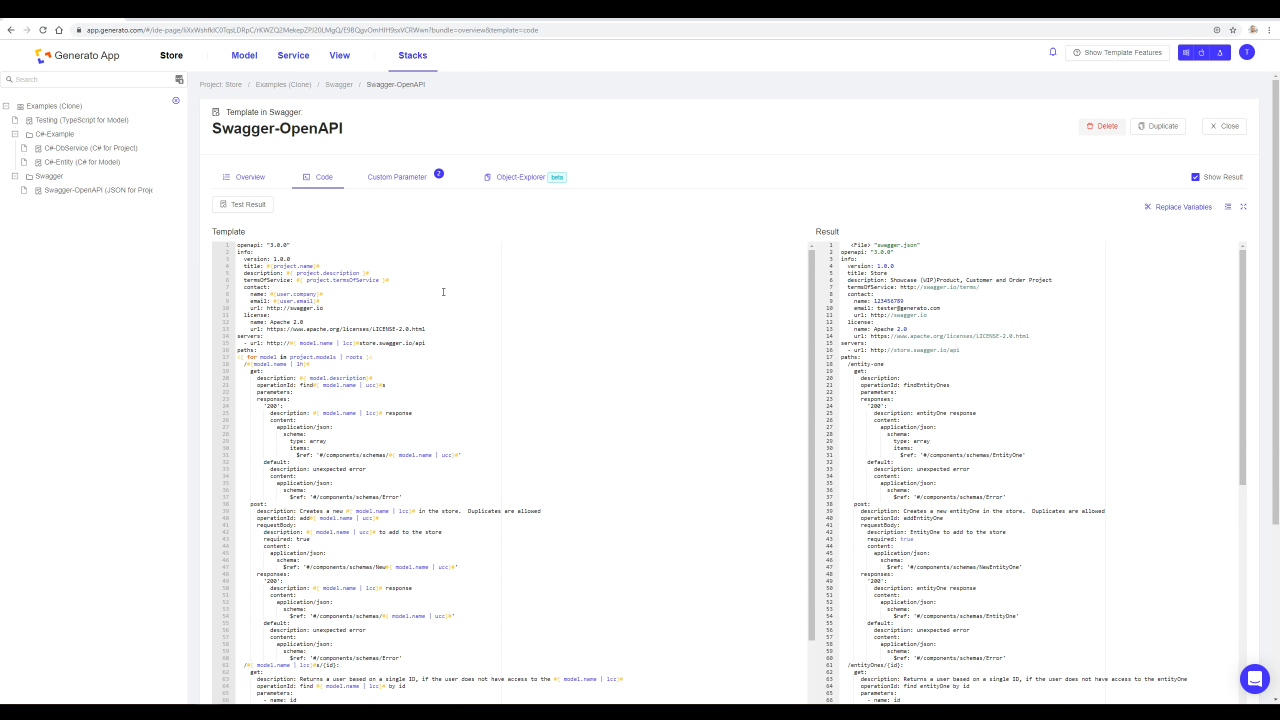Click into the sidebar Search field

(x=94, y=79)
